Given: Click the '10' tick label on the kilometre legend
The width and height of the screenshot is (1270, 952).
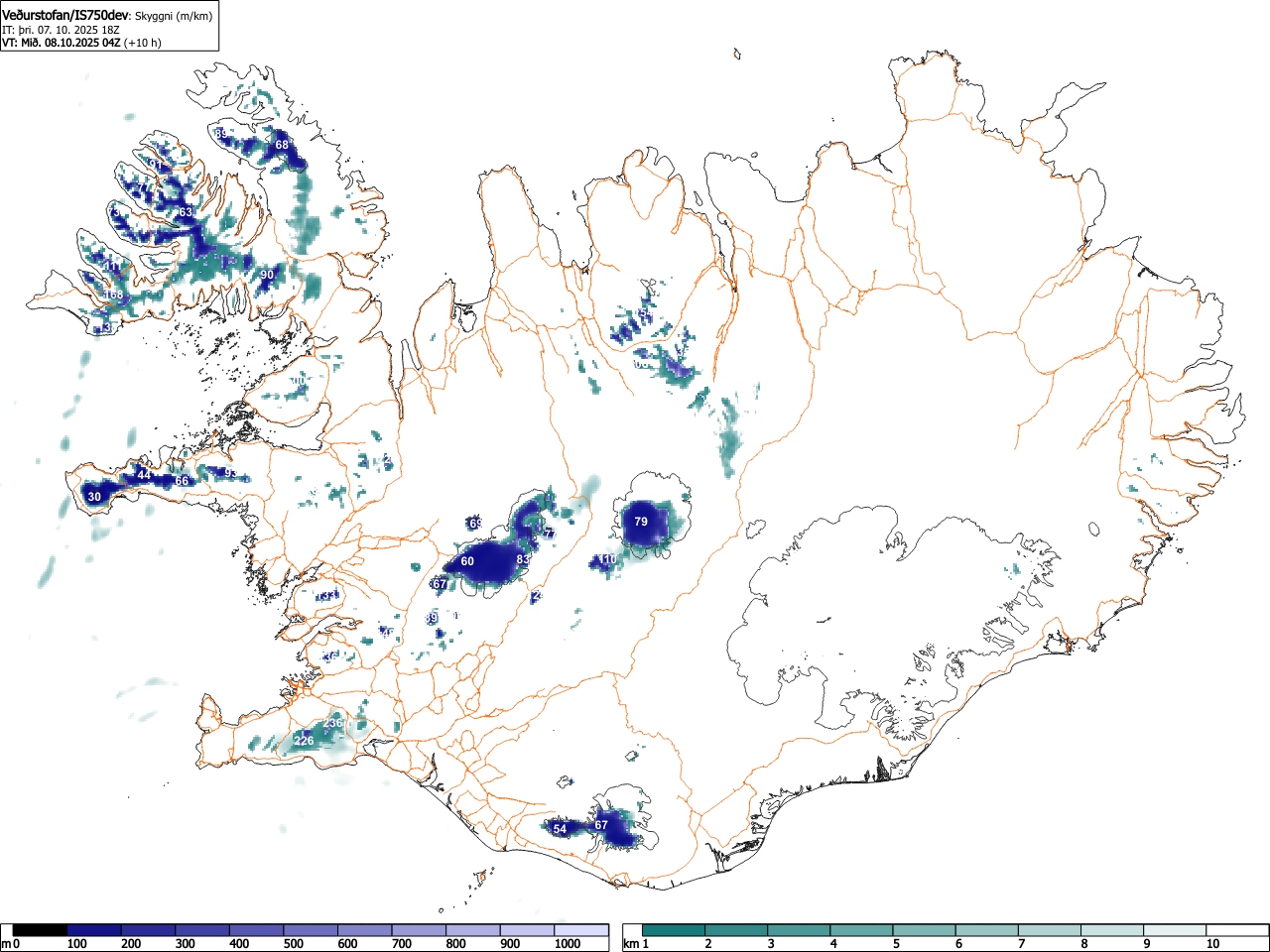Looking at the screenshot, I should (x=1212, y=944).
